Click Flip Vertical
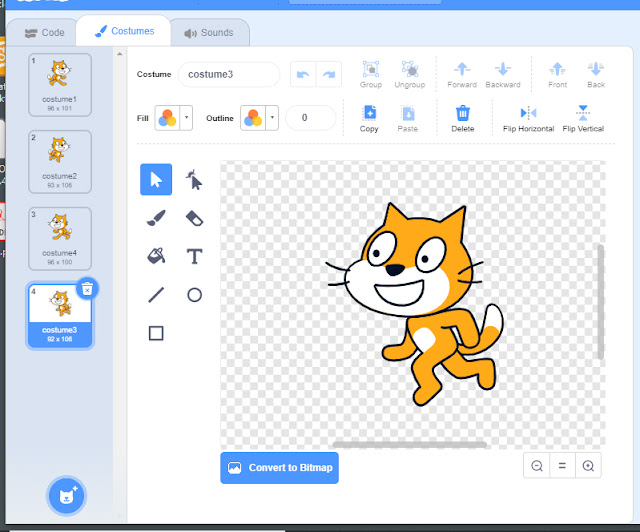 tap(583, 118)
